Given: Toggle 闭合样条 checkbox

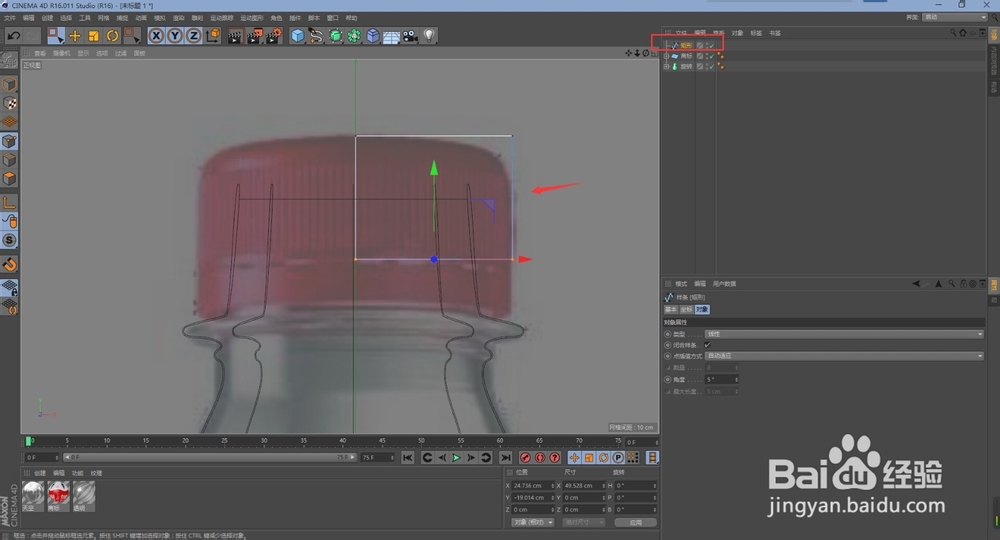Looking at the screenshot, I should 707,345.
